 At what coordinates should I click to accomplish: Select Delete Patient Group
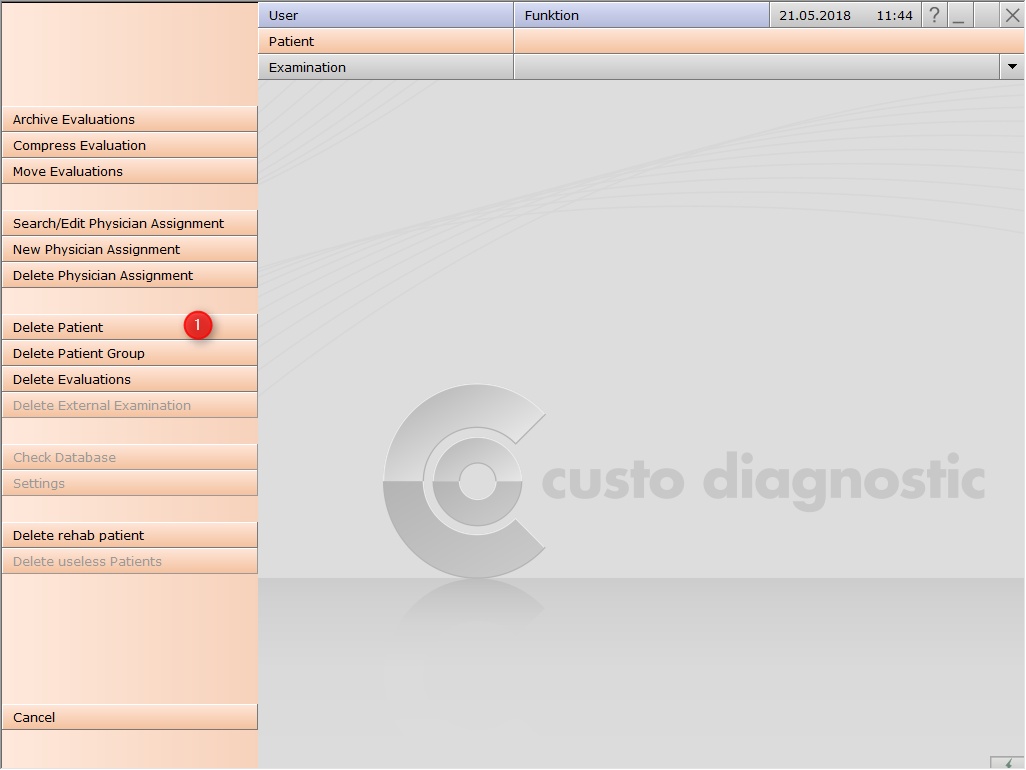(x=130, y=353)
